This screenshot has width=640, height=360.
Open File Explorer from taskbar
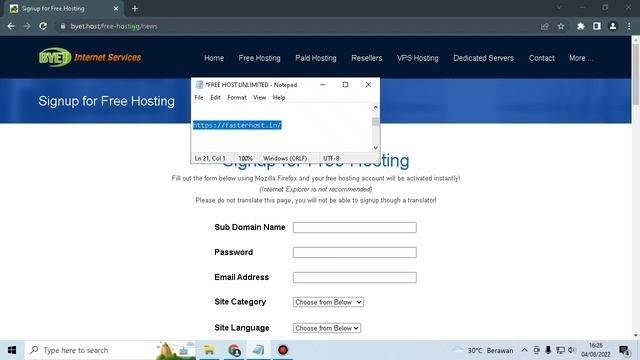(209, 350)
